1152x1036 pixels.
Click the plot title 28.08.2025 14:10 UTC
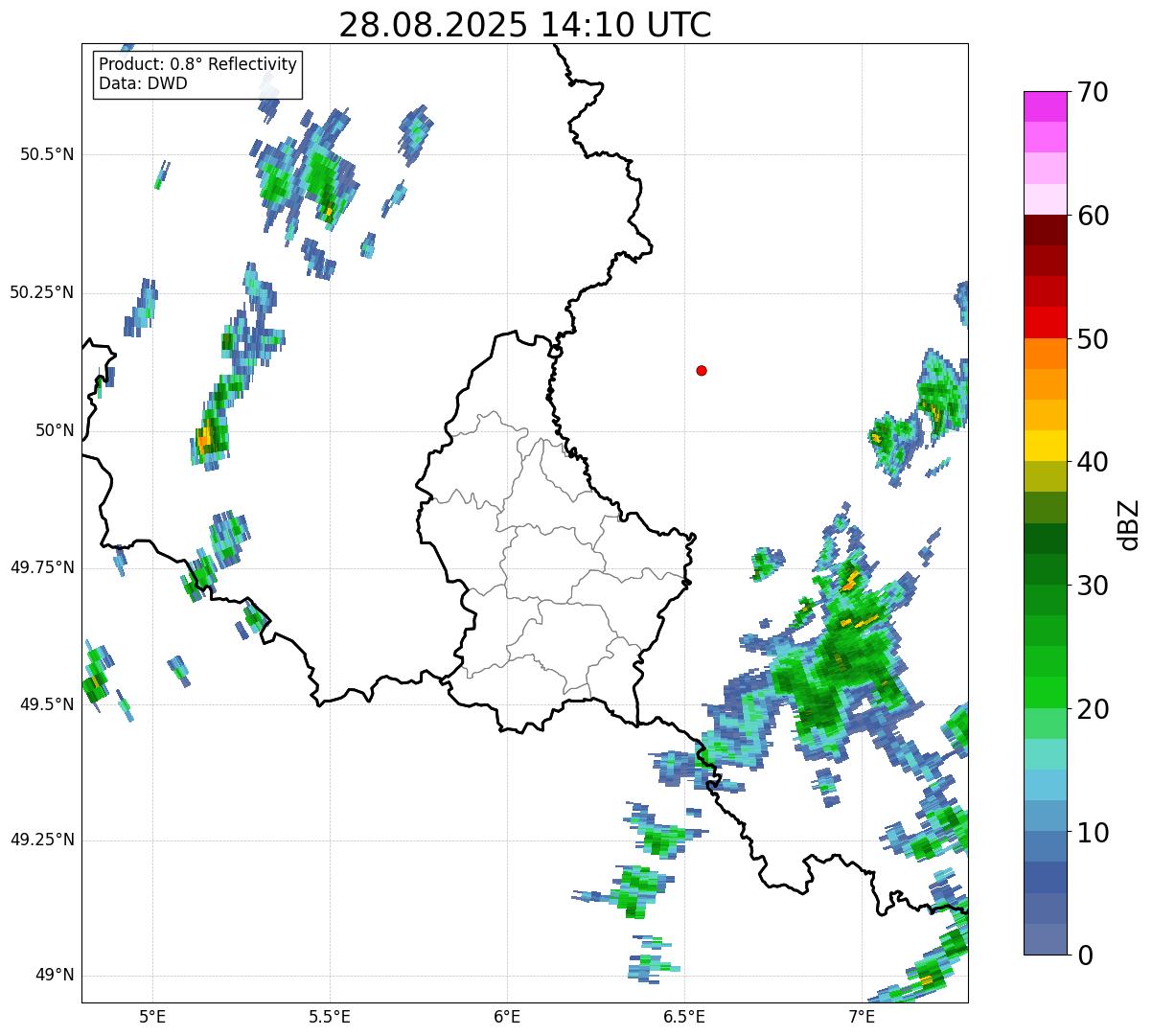point(525,25)
